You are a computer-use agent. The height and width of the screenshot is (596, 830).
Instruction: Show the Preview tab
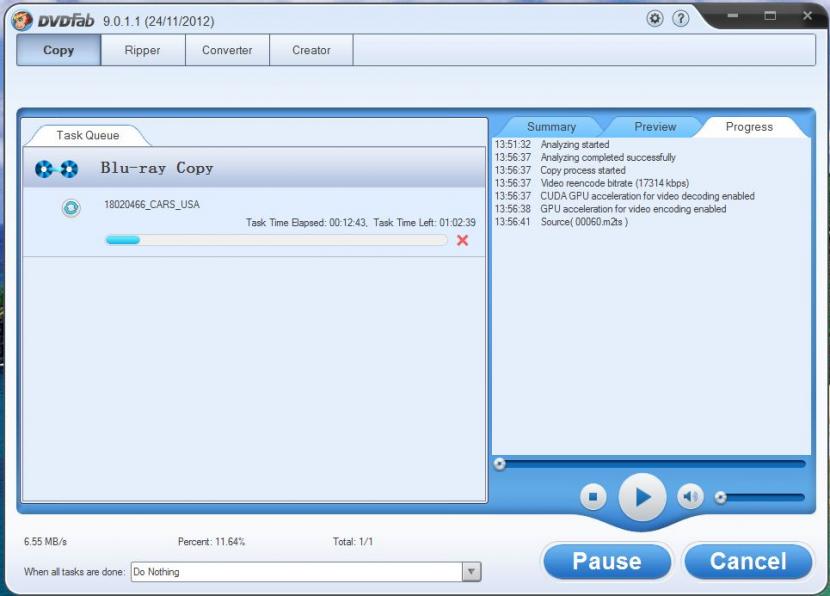[655, 127]
